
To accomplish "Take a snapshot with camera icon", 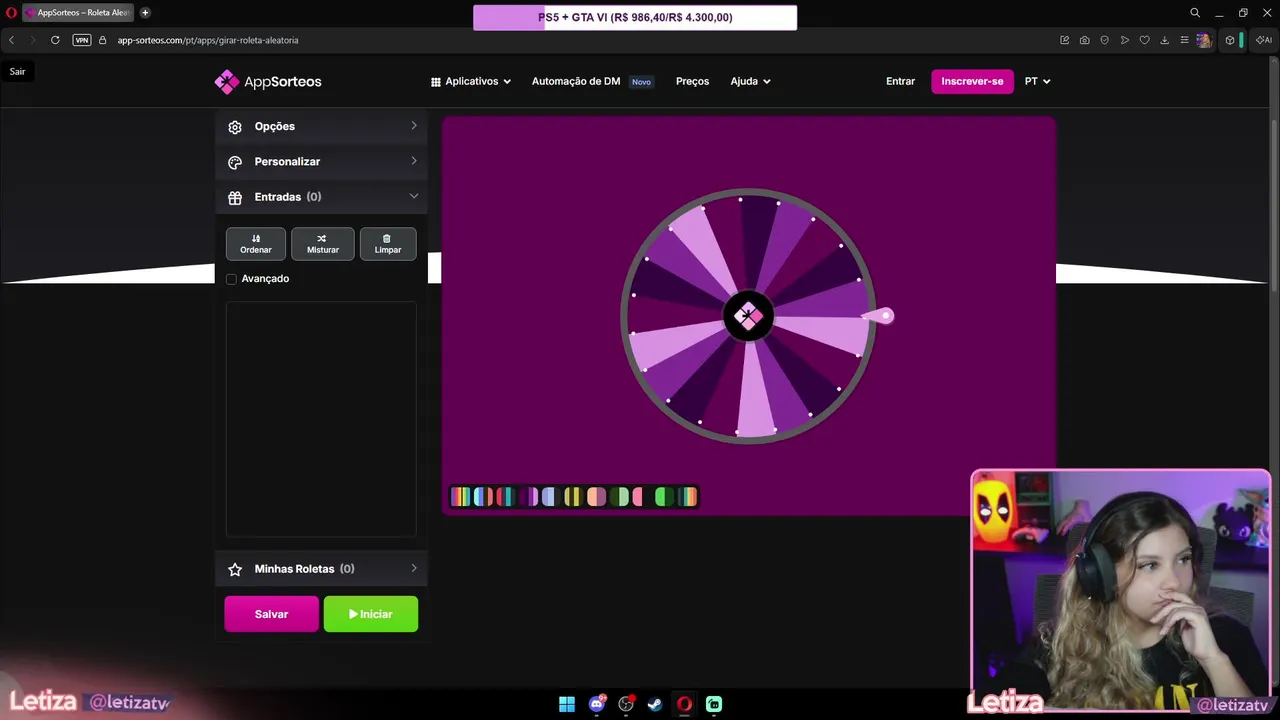I will coord(1085,40).
